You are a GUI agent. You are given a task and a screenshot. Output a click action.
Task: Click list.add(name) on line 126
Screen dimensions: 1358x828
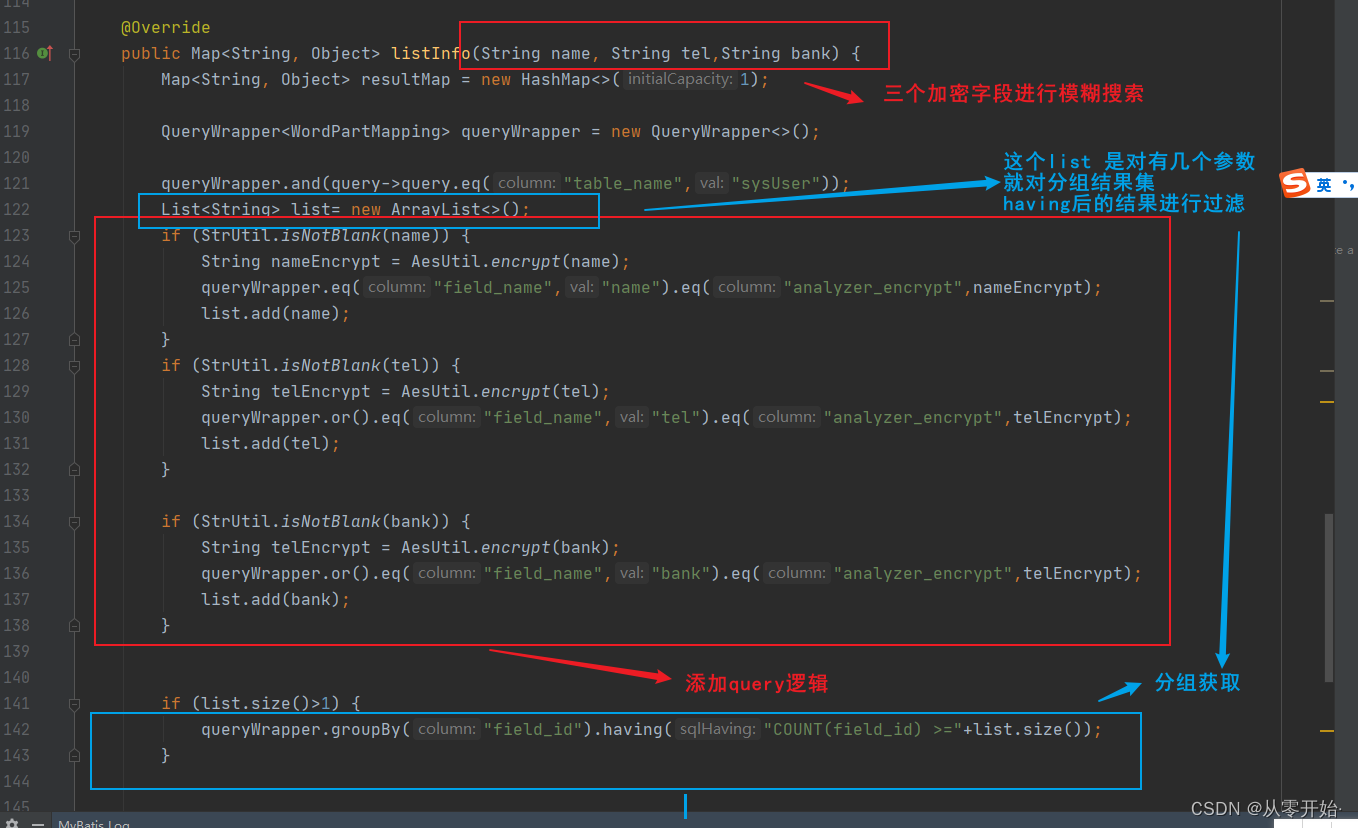(271, 313)
